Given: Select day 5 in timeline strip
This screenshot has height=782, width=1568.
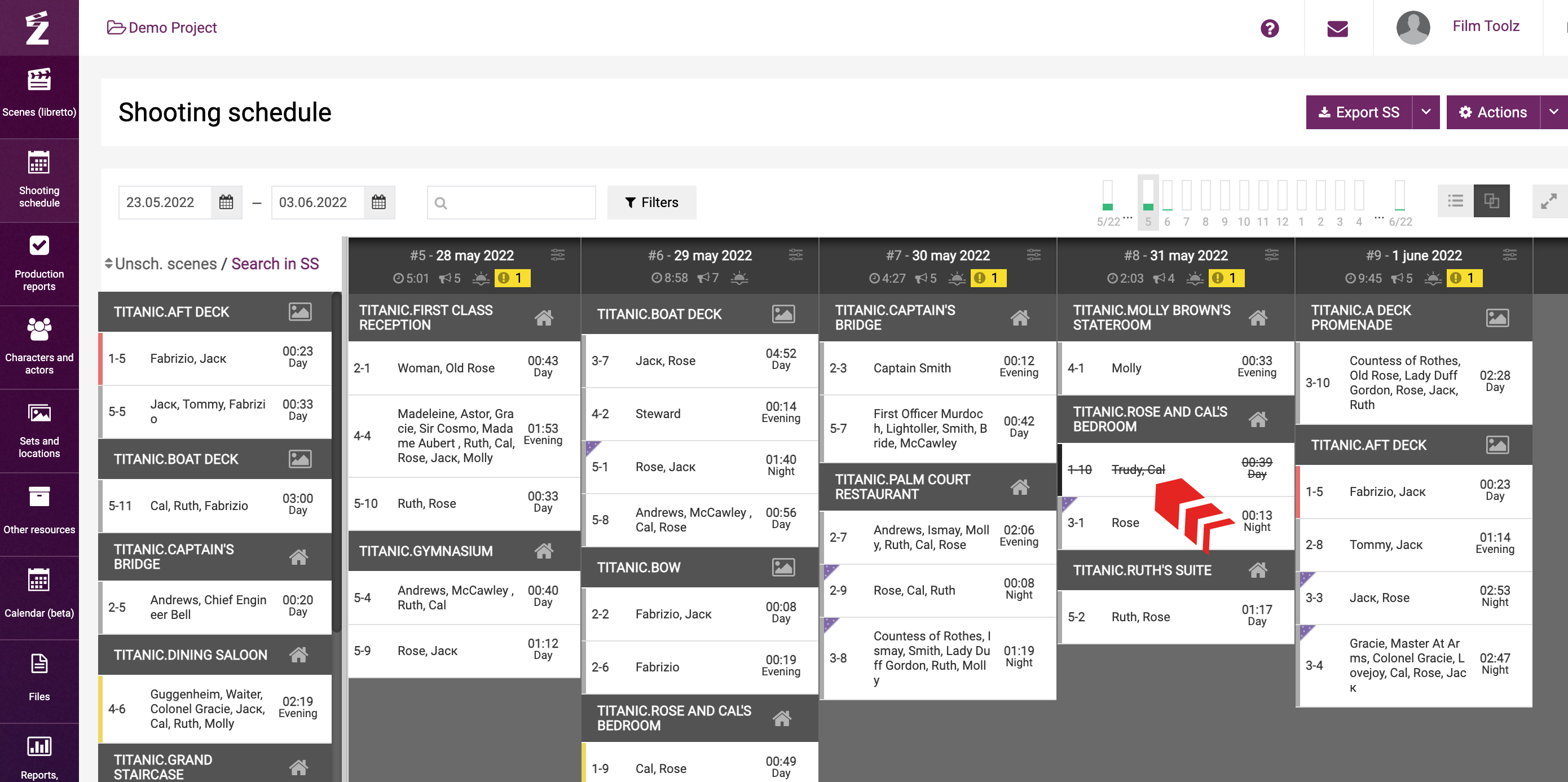Looking at the screenshot, I should [1147, 202].
